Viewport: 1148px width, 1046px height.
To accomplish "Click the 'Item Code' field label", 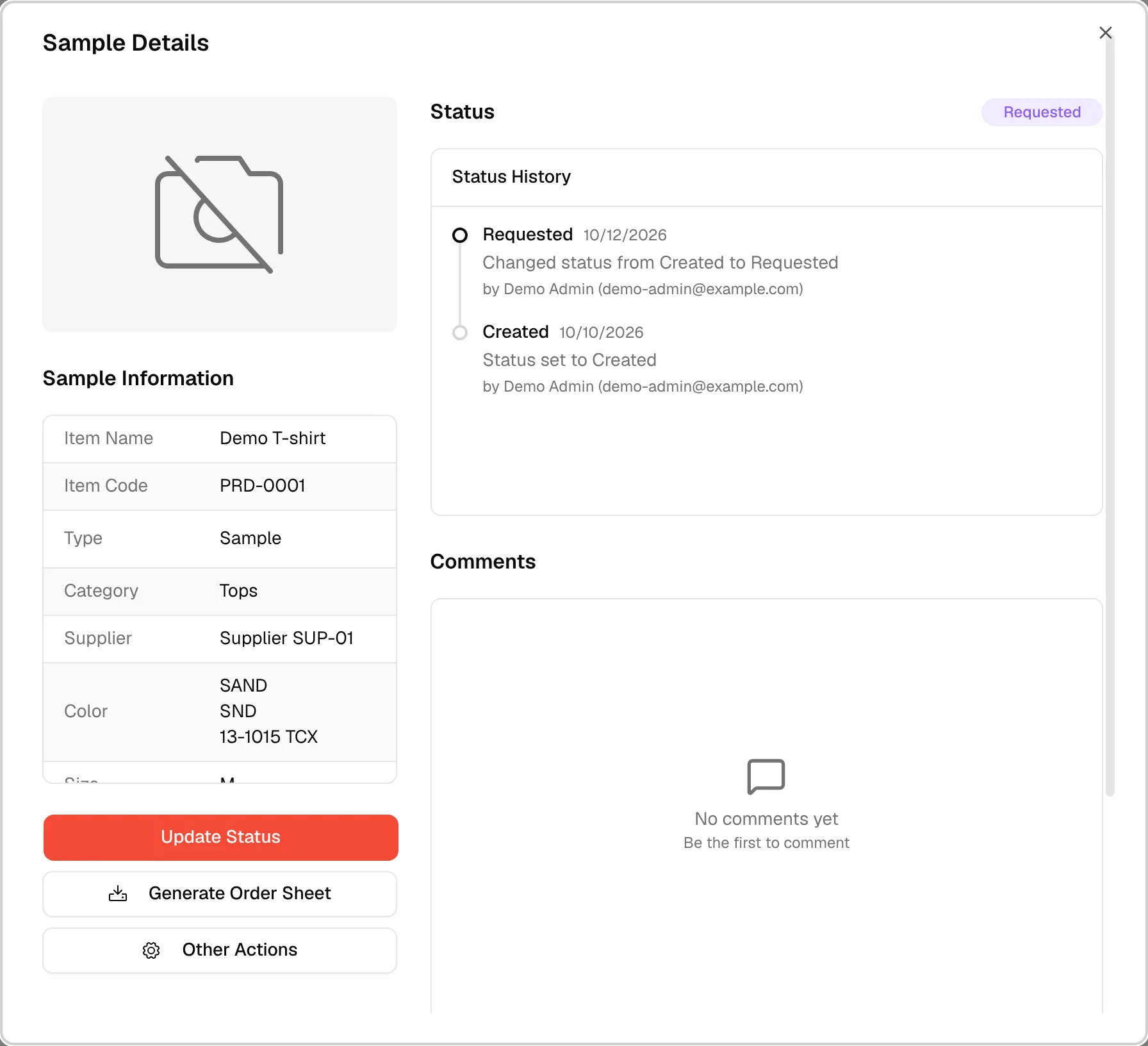I will [106, 486].
